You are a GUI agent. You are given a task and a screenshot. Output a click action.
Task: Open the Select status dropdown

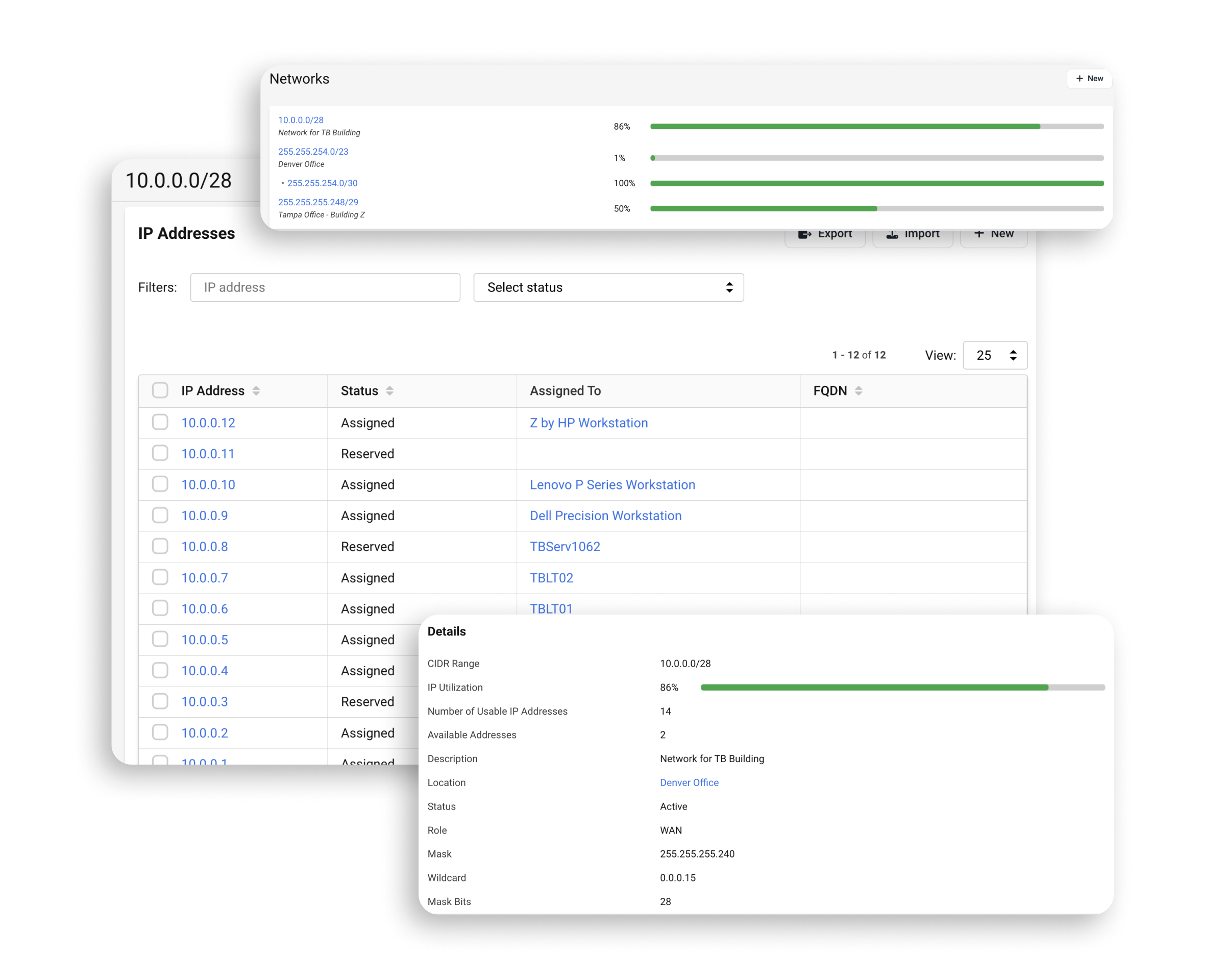[x=608, y=287]
